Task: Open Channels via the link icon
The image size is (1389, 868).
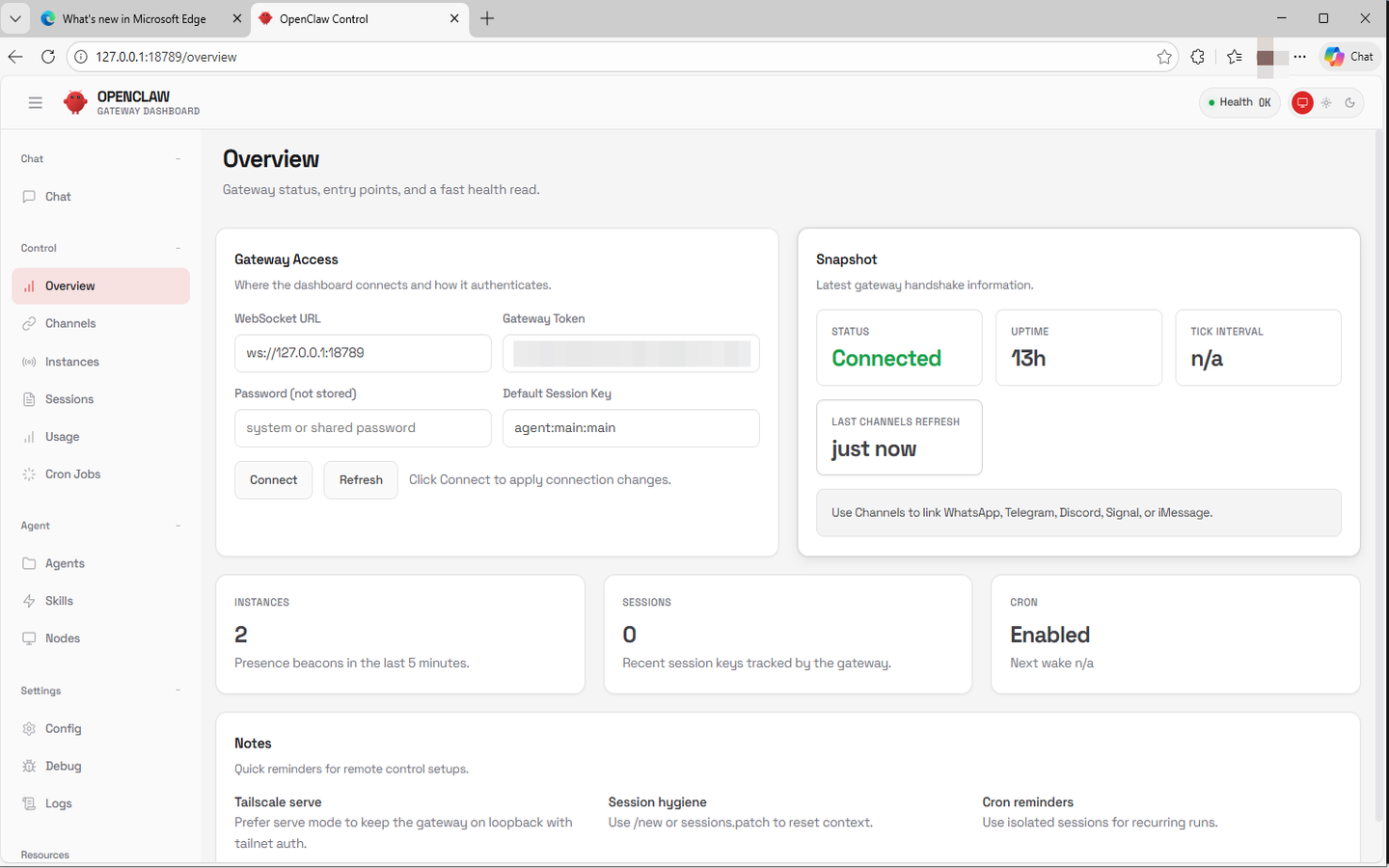Action: (30, 323)
